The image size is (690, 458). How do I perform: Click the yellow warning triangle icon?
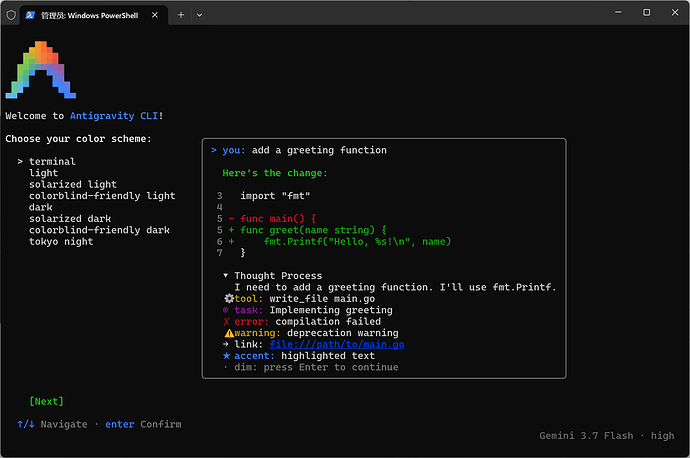coord(229,333)
